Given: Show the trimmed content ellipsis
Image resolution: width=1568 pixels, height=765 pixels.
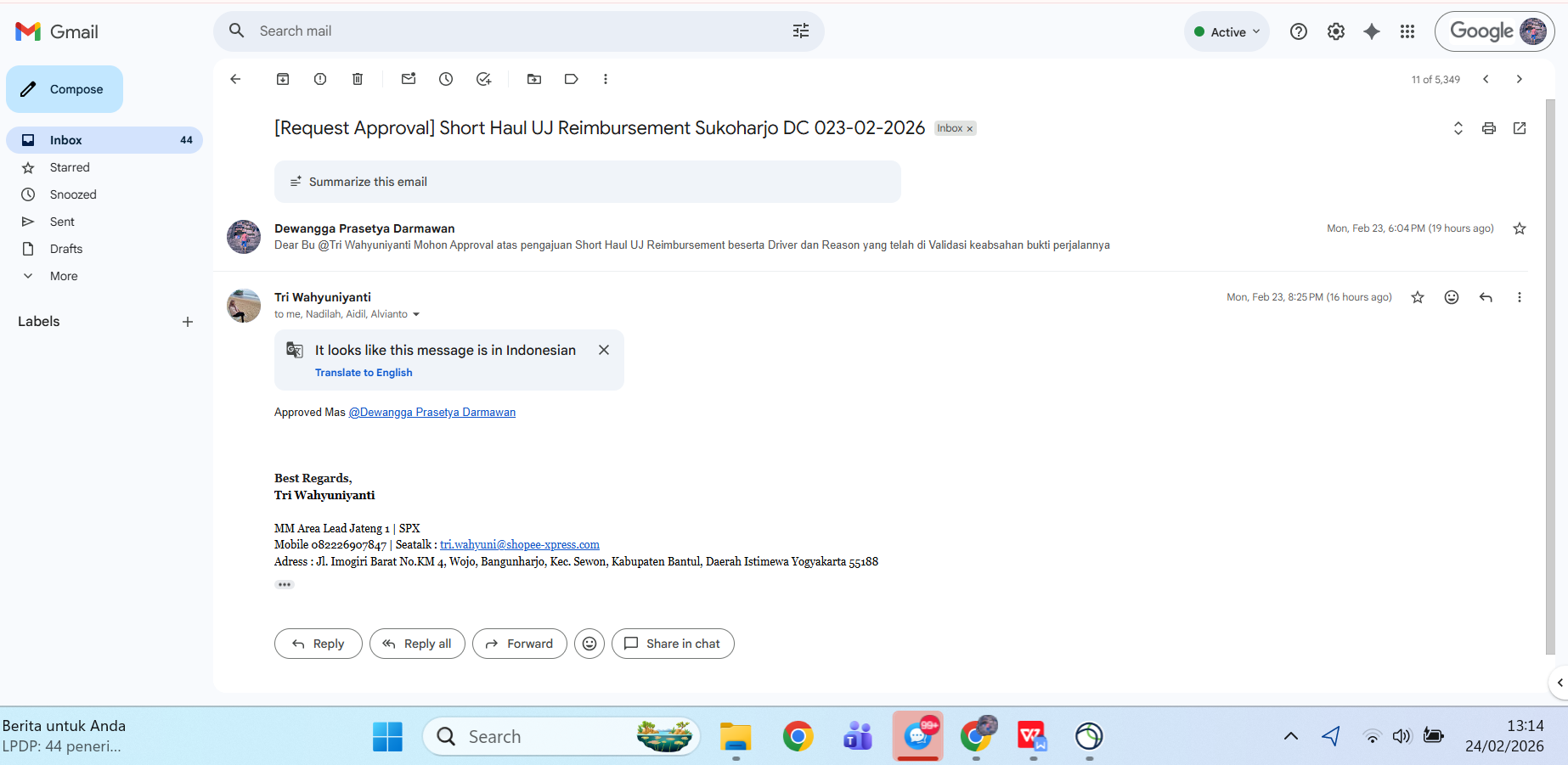Looking at the screenshot, I should [x=285, y=585].
